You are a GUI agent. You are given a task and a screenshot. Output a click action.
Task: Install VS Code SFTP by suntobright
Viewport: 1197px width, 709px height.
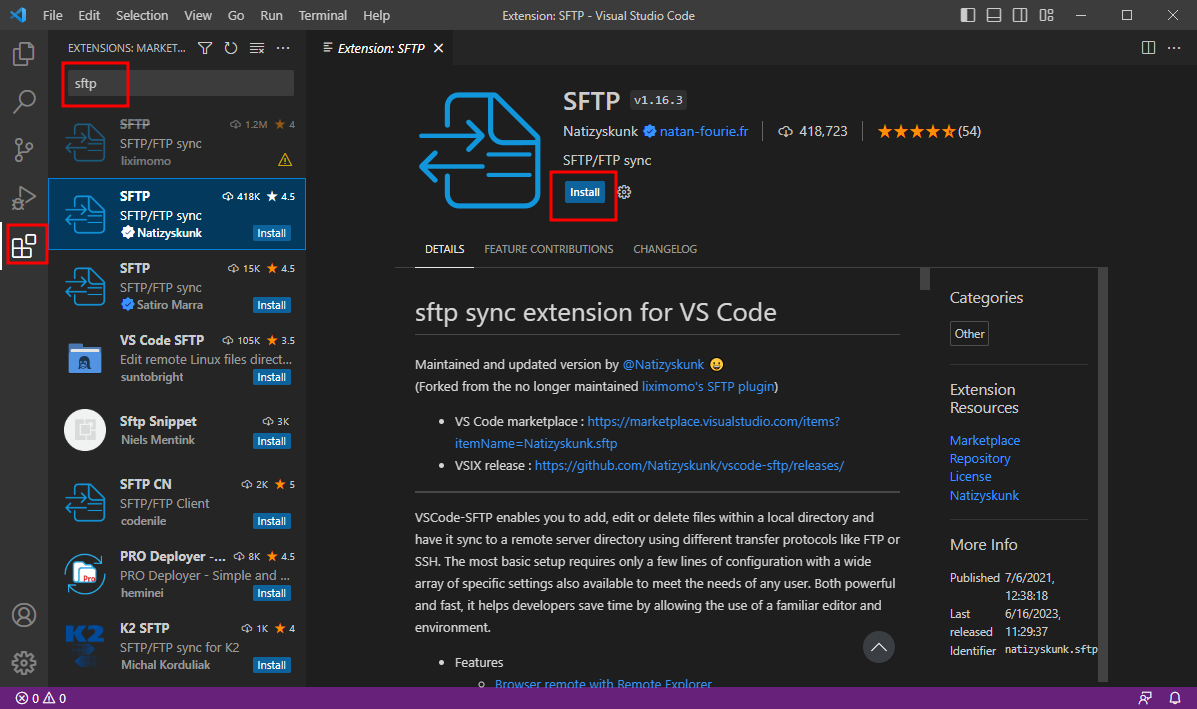coord(272,377)
